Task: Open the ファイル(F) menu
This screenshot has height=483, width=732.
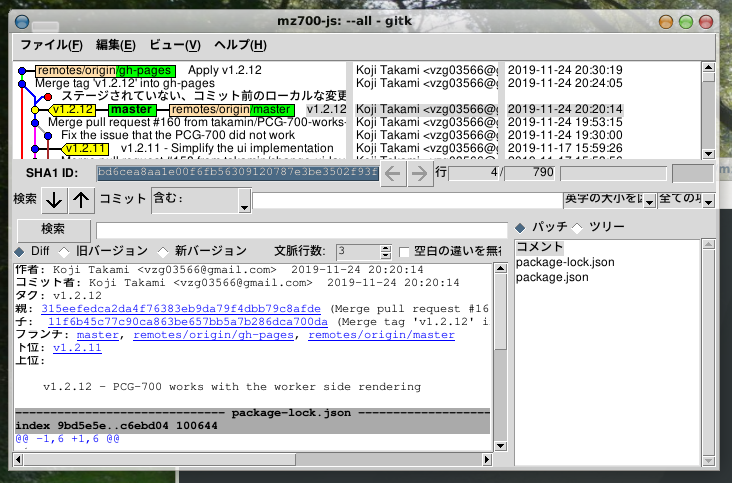Action: 51,45
